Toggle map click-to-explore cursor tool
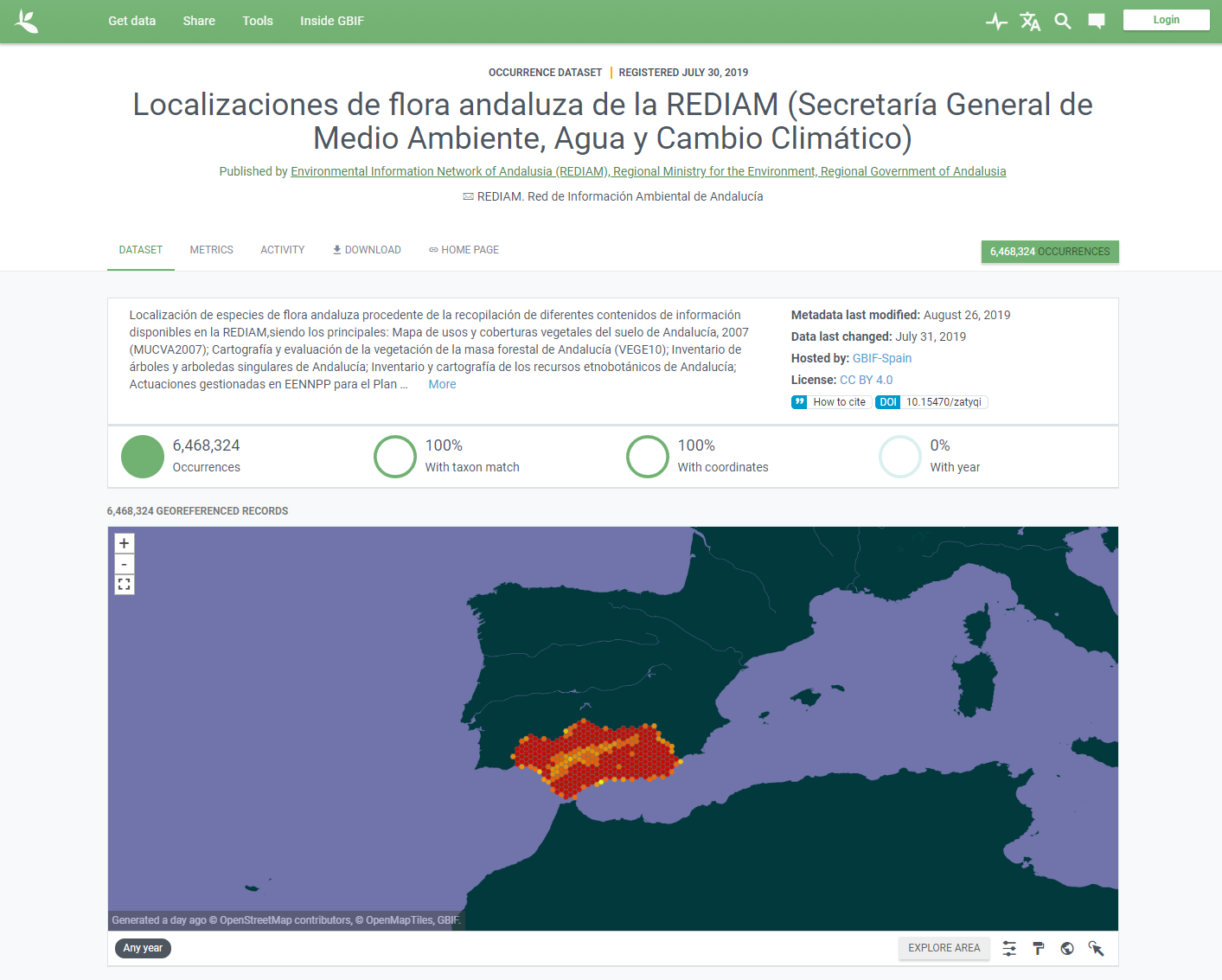Screen dimensions: 1222x980 (1096, 949)
